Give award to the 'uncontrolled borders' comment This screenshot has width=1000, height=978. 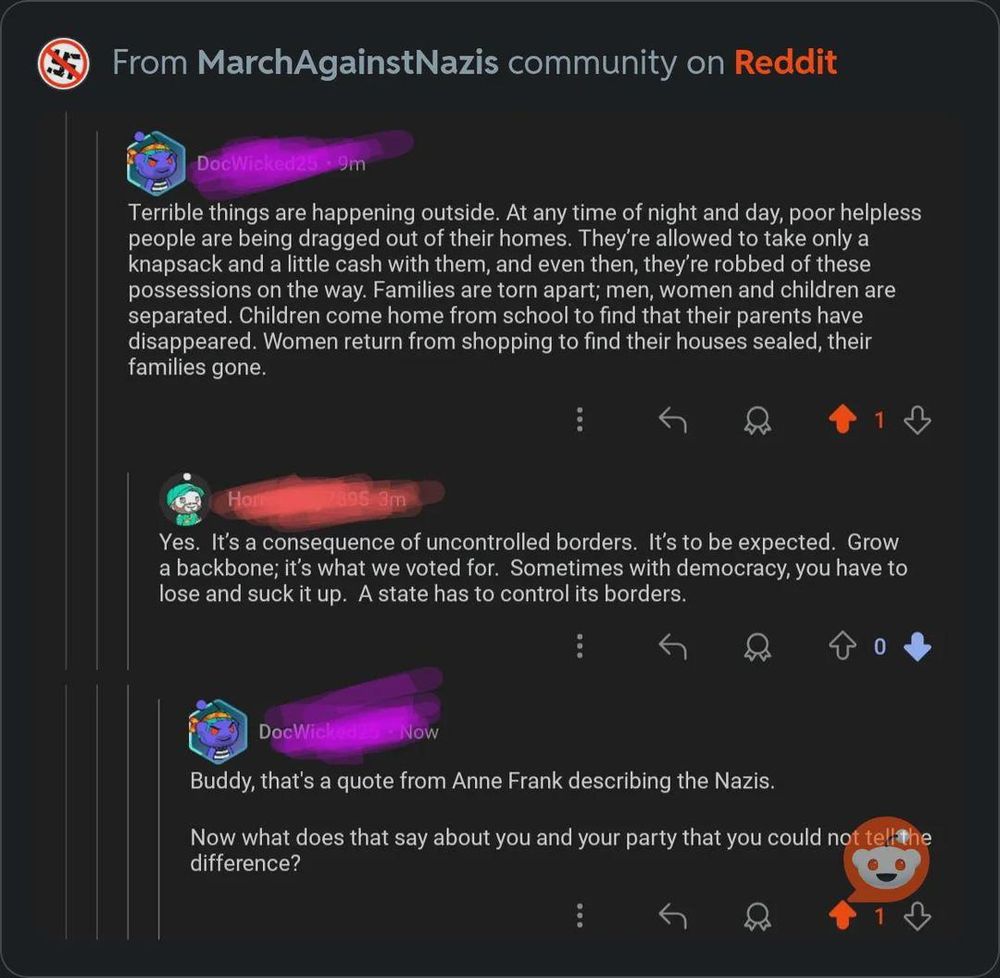pyautogui.click(x=757, y=646)
